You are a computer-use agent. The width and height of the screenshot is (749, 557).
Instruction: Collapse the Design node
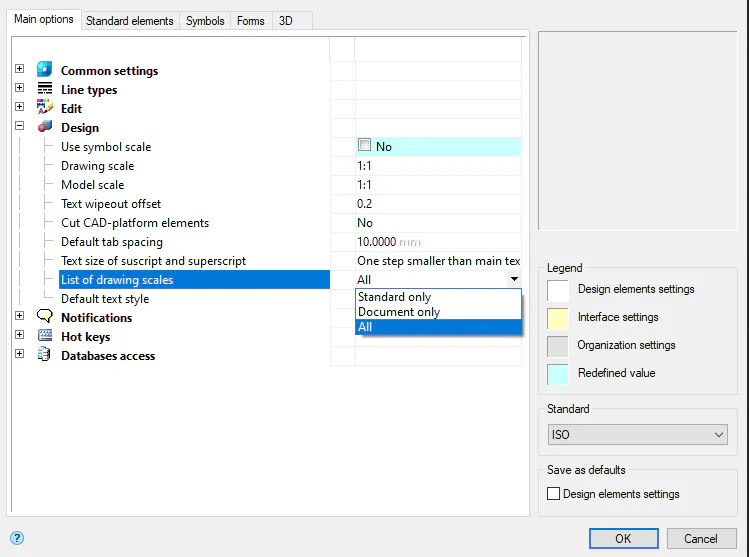coord(20,126)
